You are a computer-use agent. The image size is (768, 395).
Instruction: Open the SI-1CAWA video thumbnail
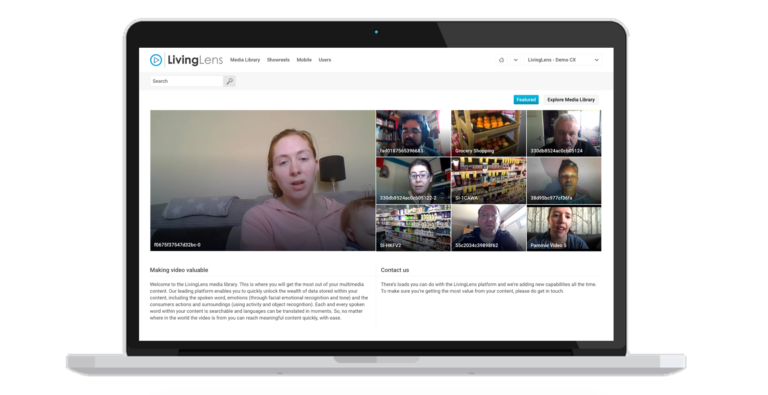click(x=488, y=180)
